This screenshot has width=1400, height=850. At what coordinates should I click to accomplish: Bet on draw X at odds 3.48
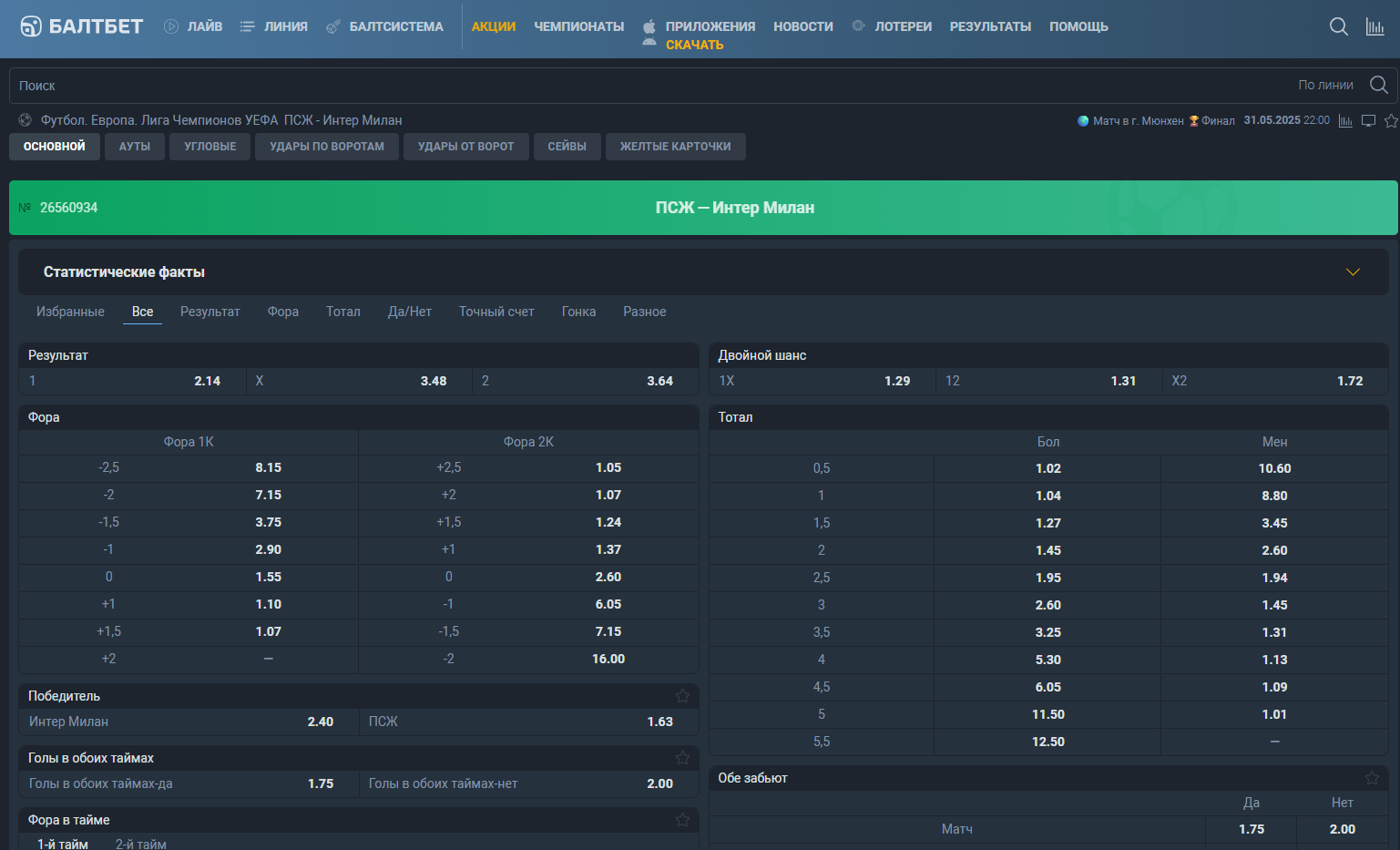point(359,381)
